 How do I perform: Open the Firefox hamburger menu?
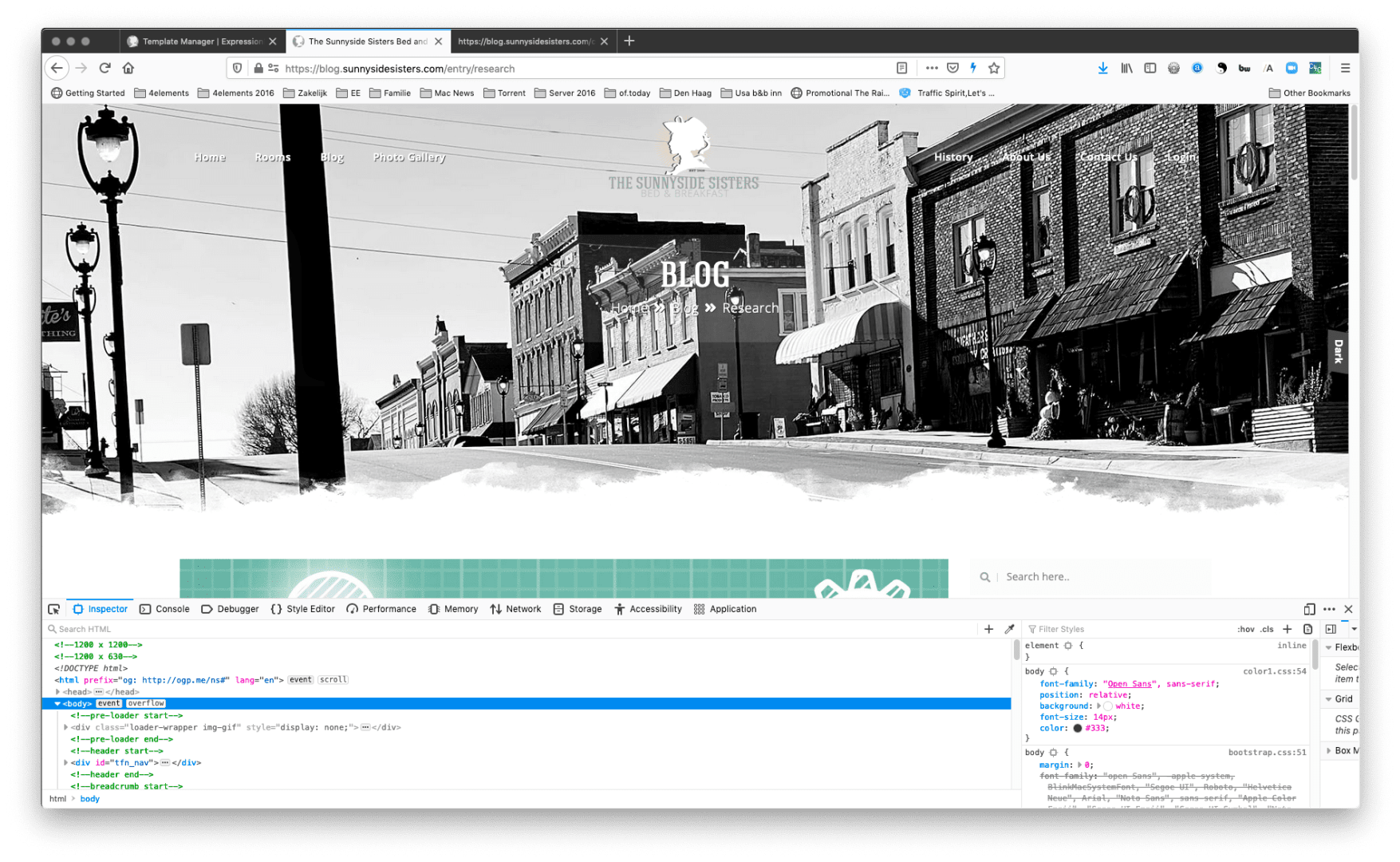click(x=1345, y=68)
